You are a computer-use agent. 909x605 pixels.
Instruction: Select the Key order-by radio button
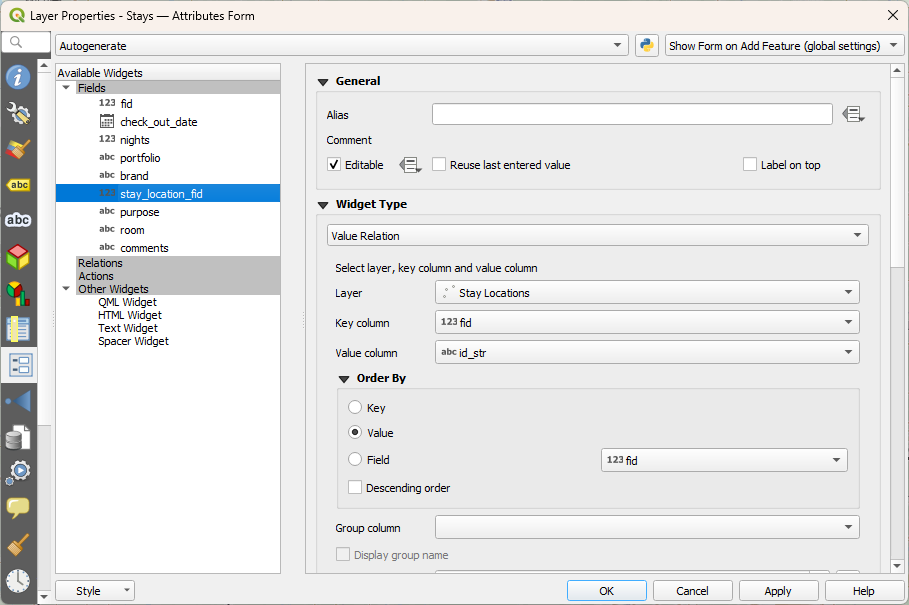355,408
